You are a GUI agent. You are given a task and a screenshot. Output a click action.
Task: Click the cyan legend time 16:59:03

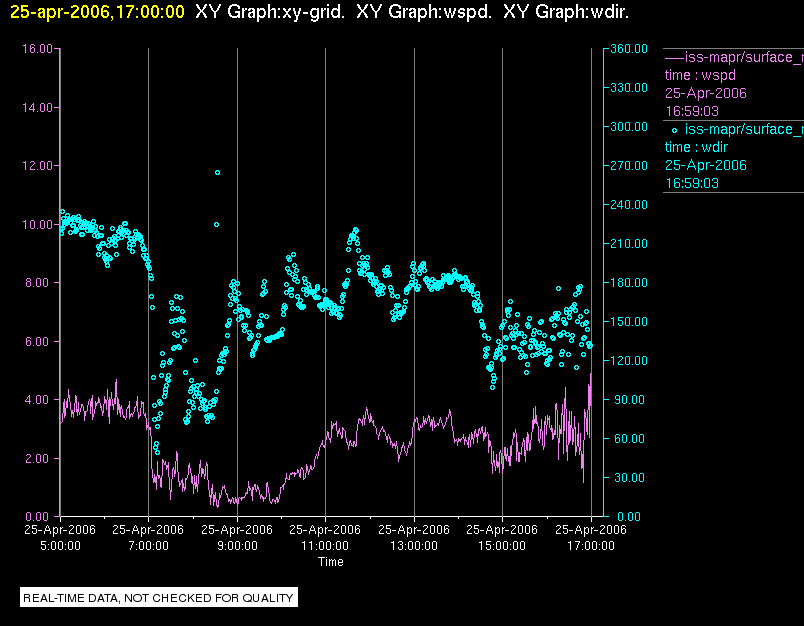coord(692,183)
